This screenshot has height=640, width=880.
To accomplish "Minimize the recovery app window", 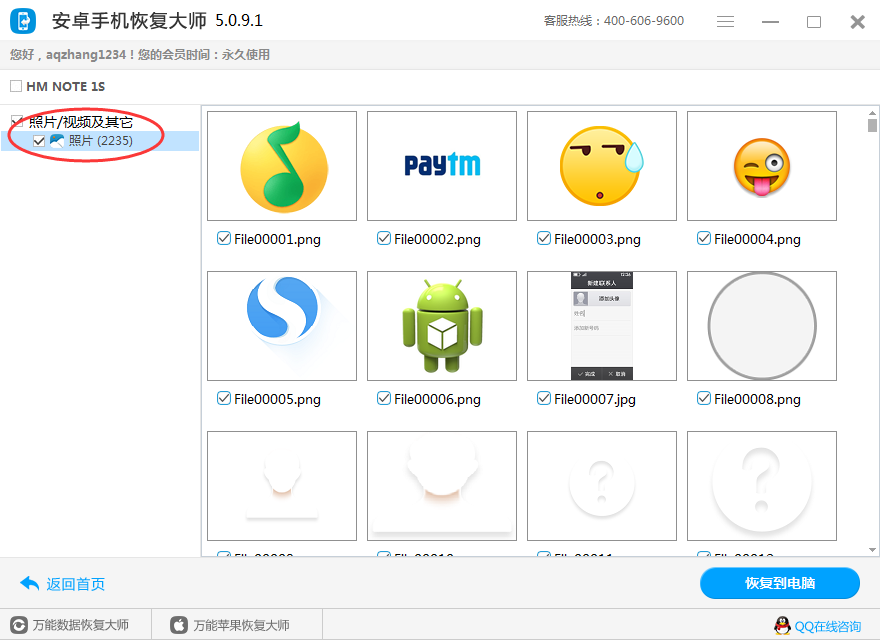I will click(770, 22).
